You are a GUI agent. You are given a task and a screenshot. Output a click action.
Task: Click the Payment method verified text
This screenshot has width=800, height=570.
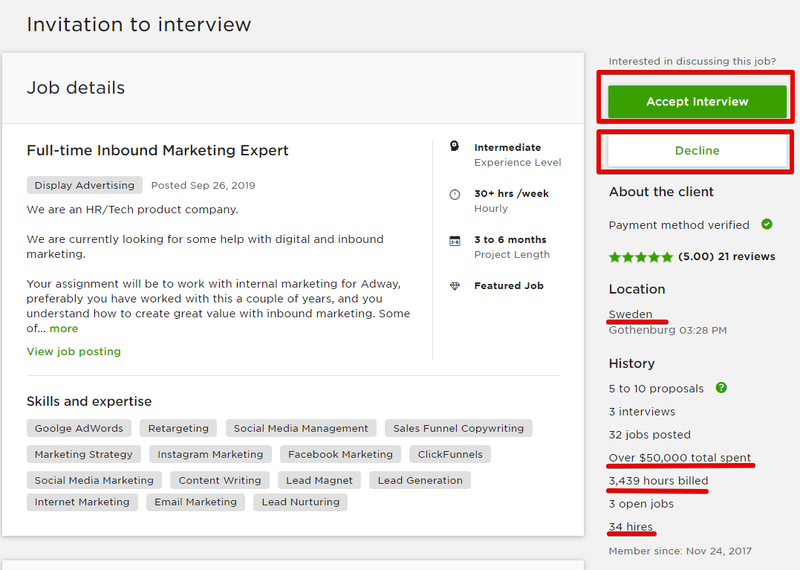coord(679,225)
